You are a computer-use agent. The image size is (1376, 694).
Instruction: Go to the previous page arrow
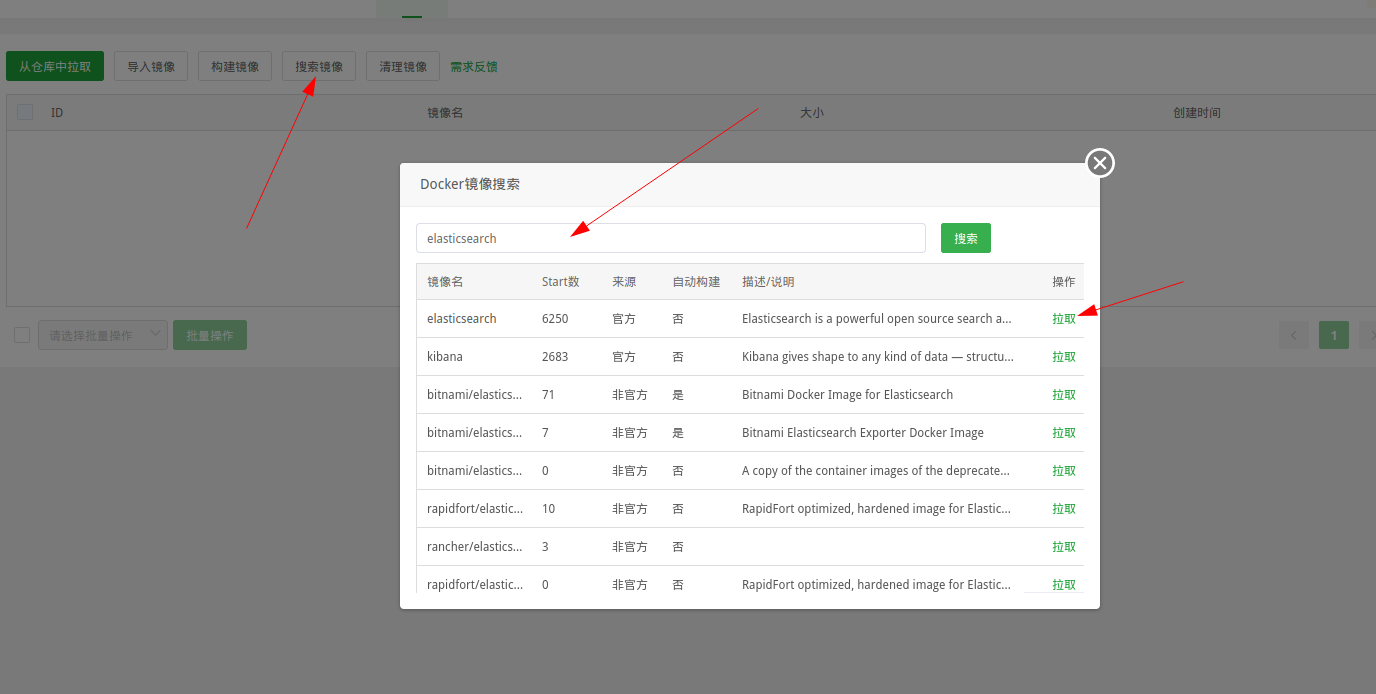1294,335
